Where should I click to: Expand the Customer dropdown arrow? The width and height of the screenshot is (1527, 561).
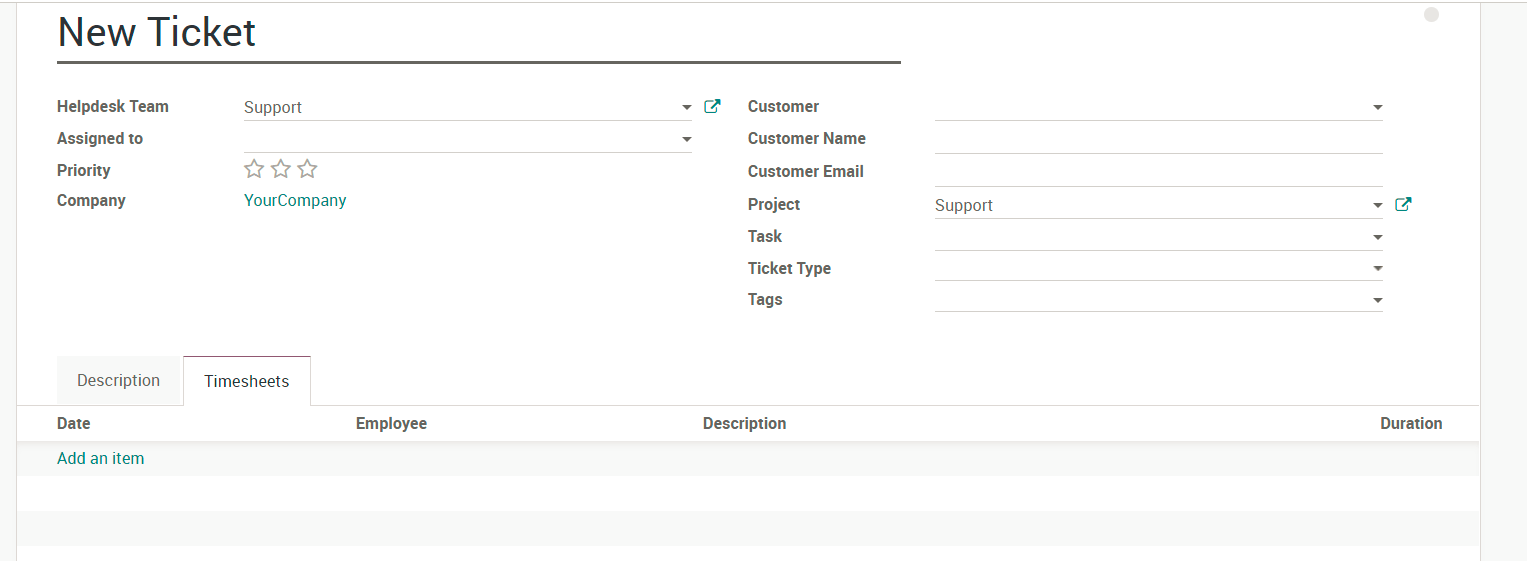pos(1377,108)
